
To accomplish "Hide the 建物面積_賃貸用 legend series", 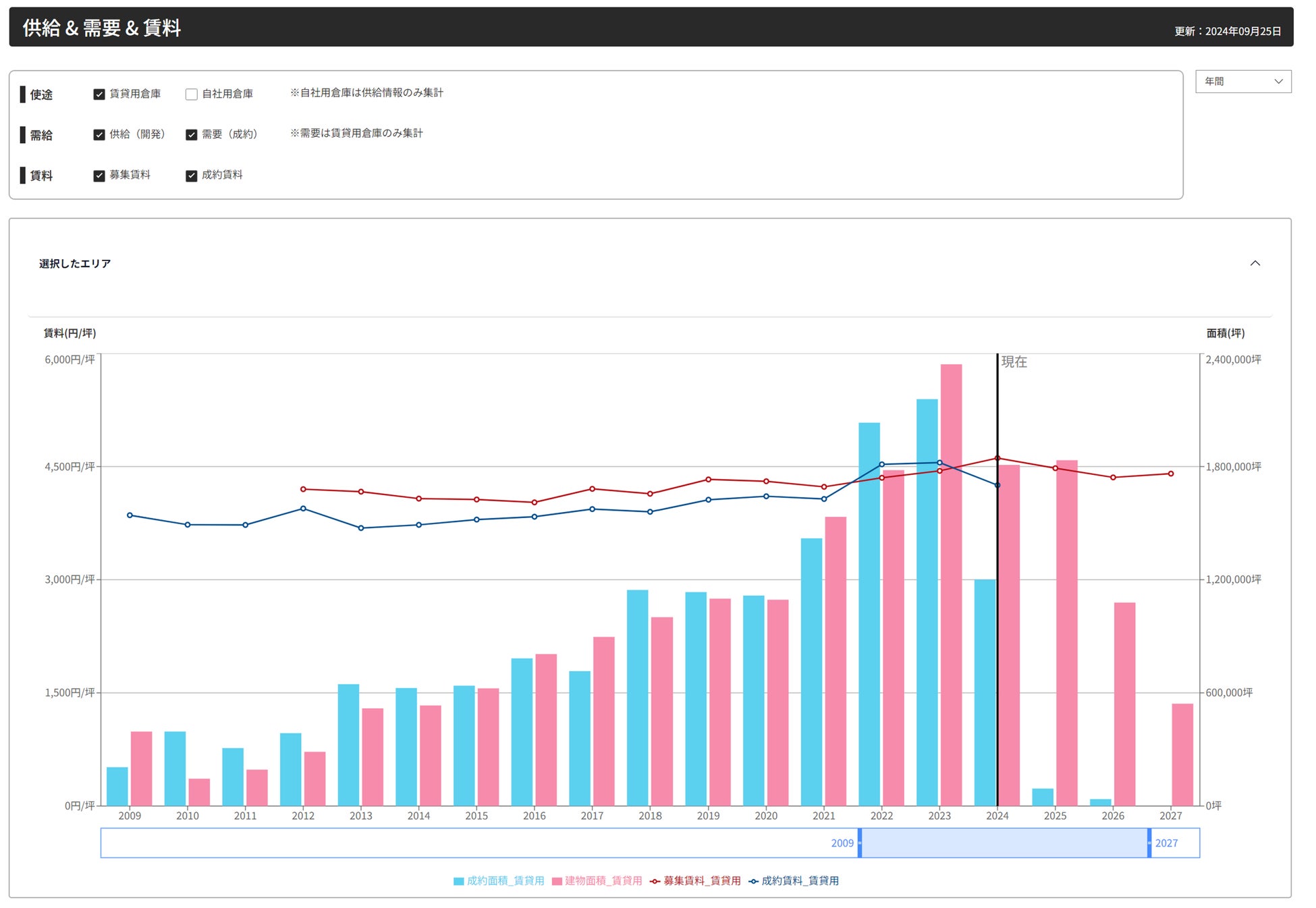I will click(x=557, y=881).
